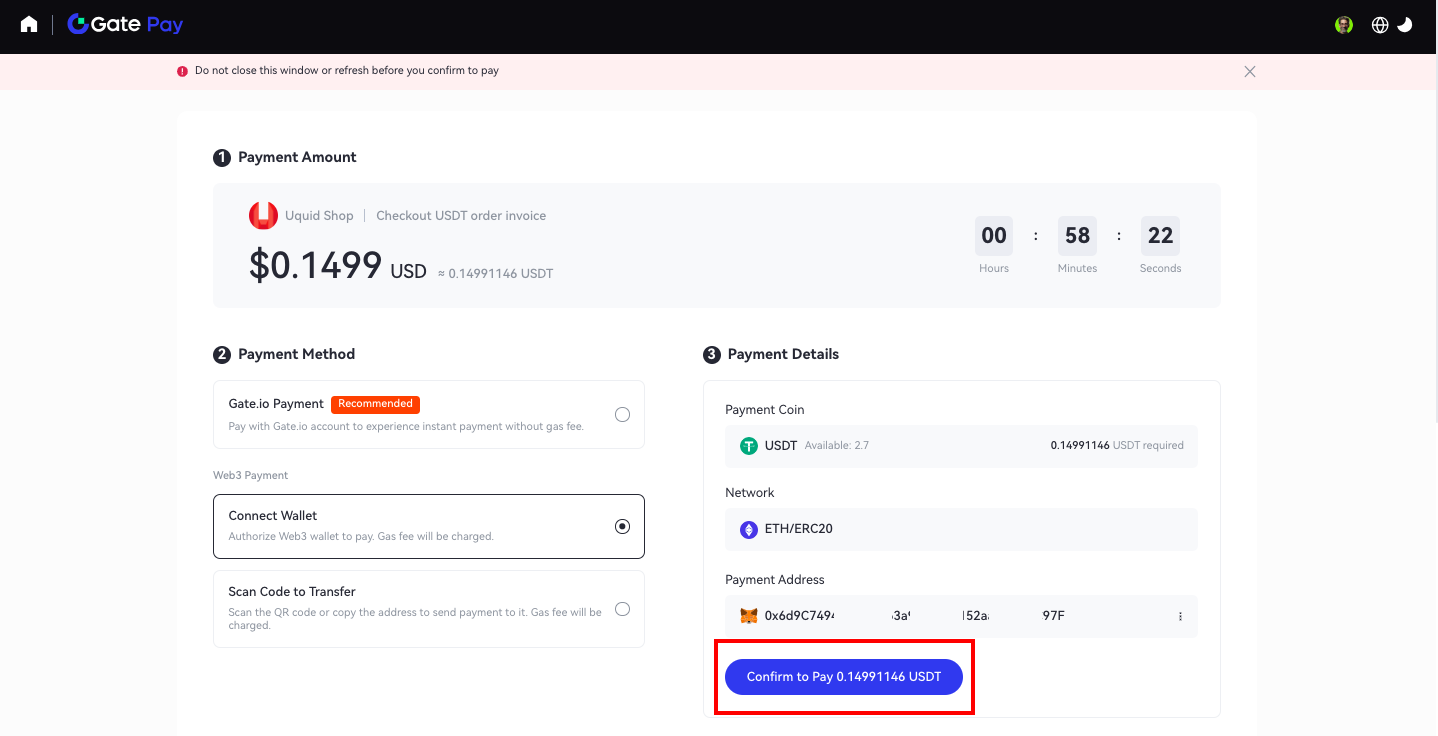
Task: Select the Gate.io Payment radio button
Action: coord(622,414)
